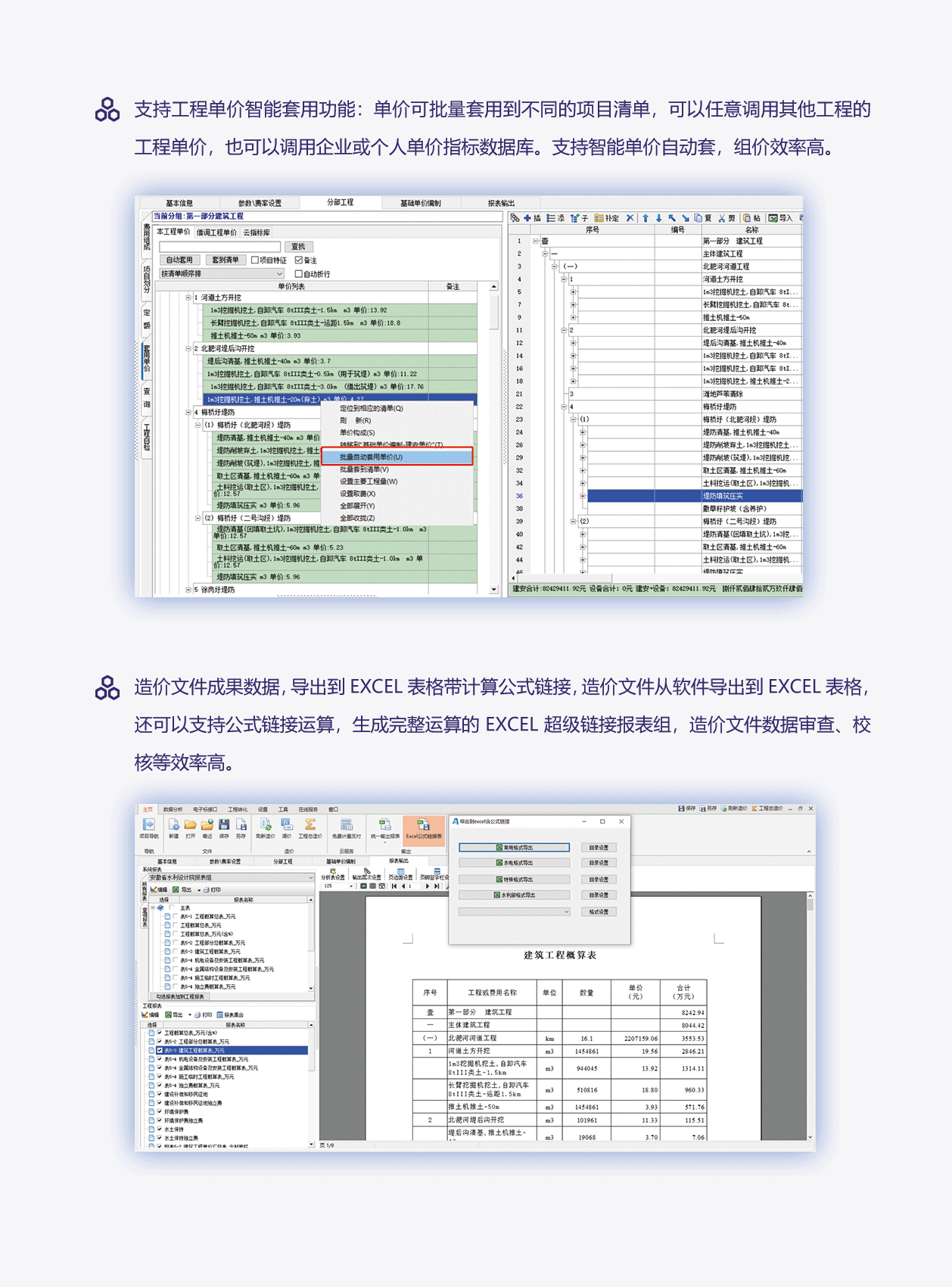The height and width of the screenshot is (1287, 952).
Task: Collapse the 4 梅桥圩堤防 node in 单价列表
Action: pyautogui.click(x=188, y=413)
